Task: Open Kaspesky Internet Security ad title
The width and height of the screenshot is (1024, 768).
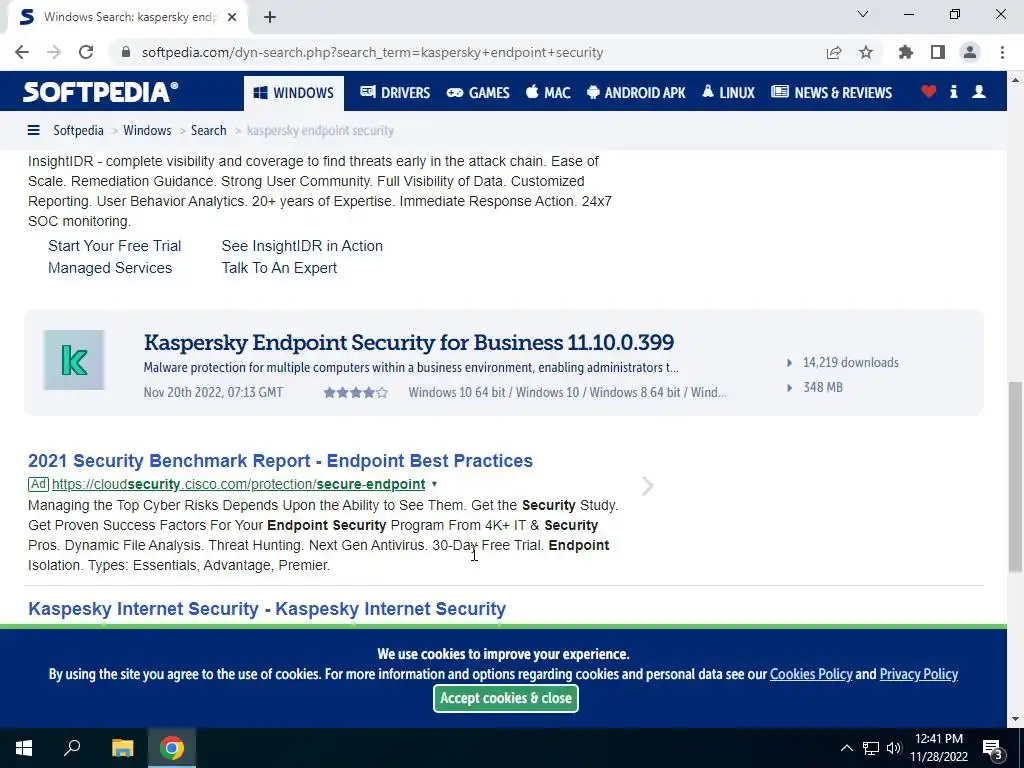Action: pos(267,609)
